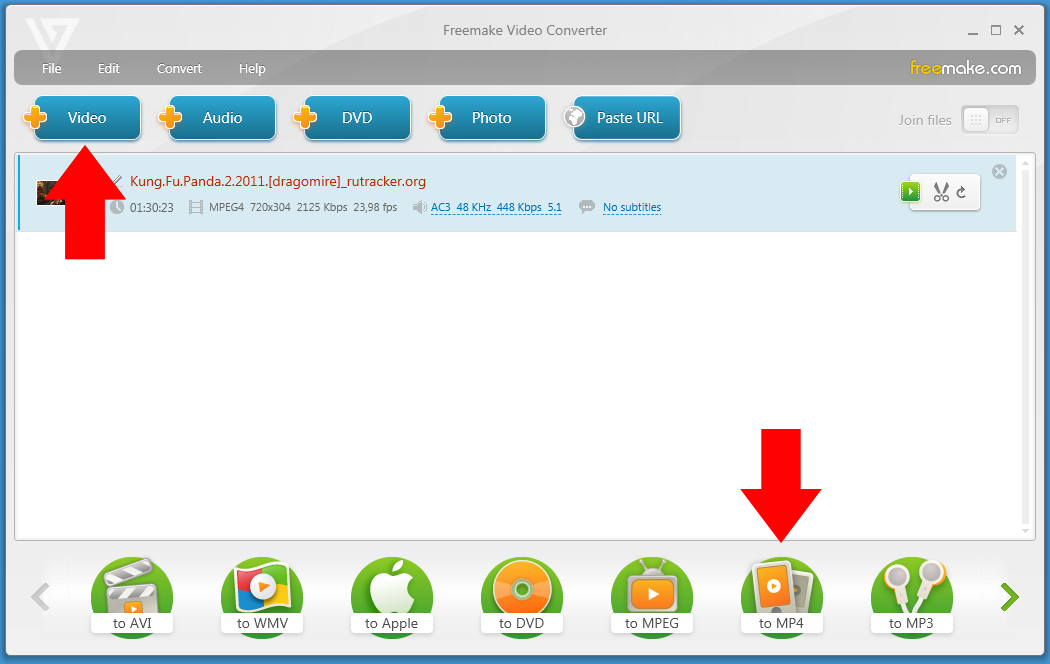This screenshot has width=1050, height=664.
Task: Show next output formats with right arrow
Action: pos(1009,596)
